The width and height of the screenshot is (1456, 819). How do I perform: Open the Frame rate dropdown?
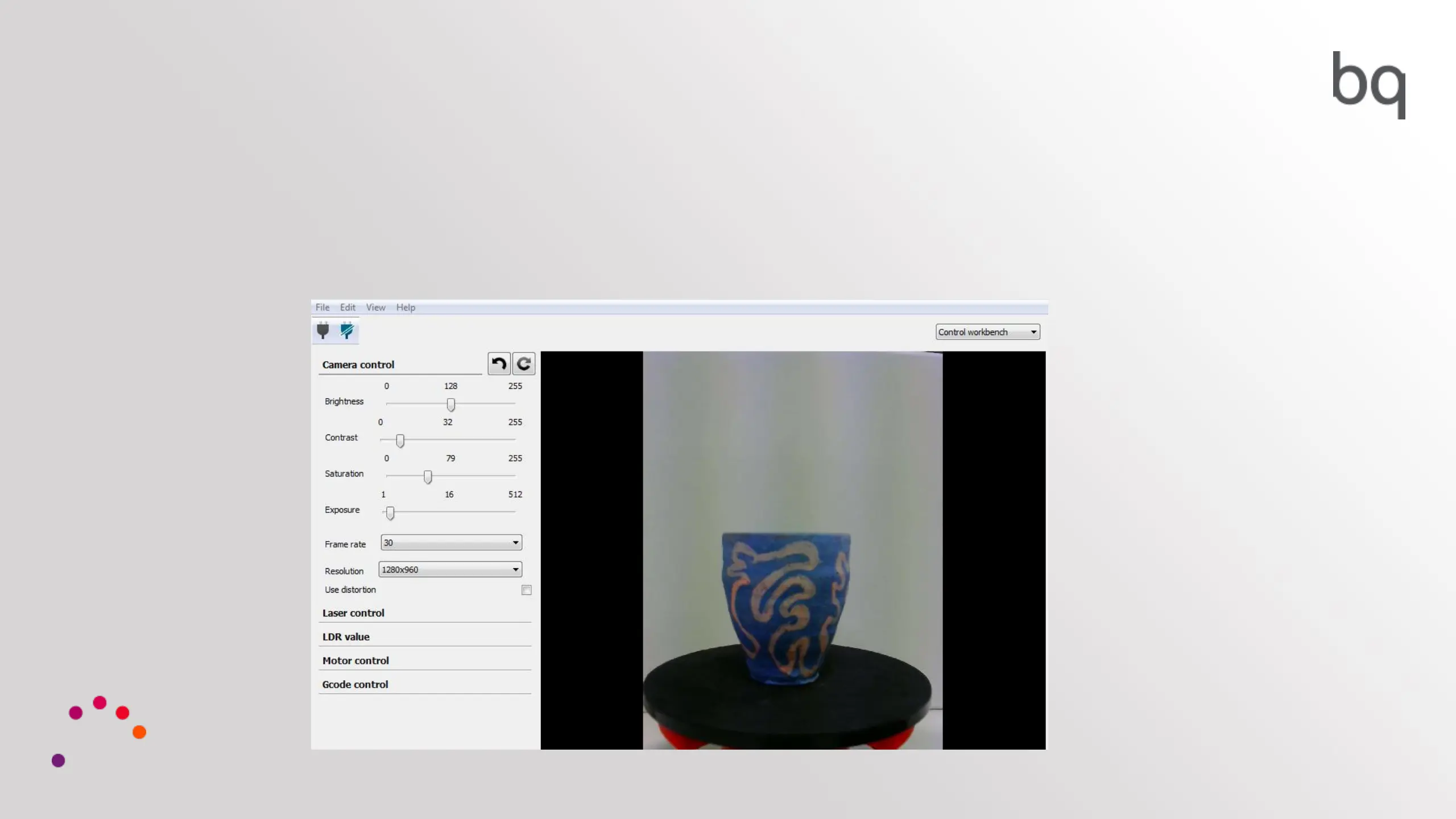pos(451,543)
